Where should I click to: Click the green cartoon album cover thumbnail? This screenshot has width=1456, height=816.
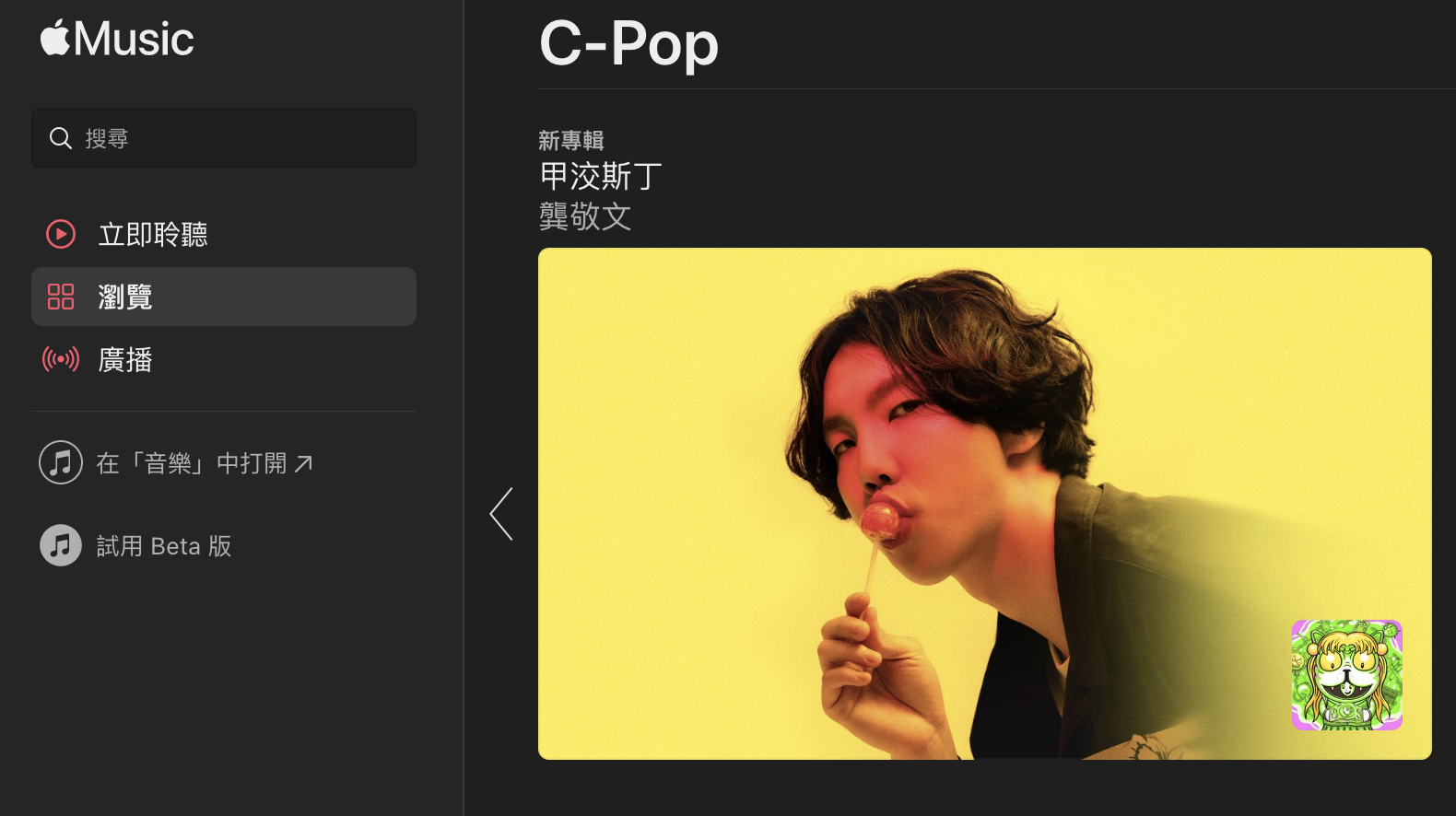coord(1346,675)
